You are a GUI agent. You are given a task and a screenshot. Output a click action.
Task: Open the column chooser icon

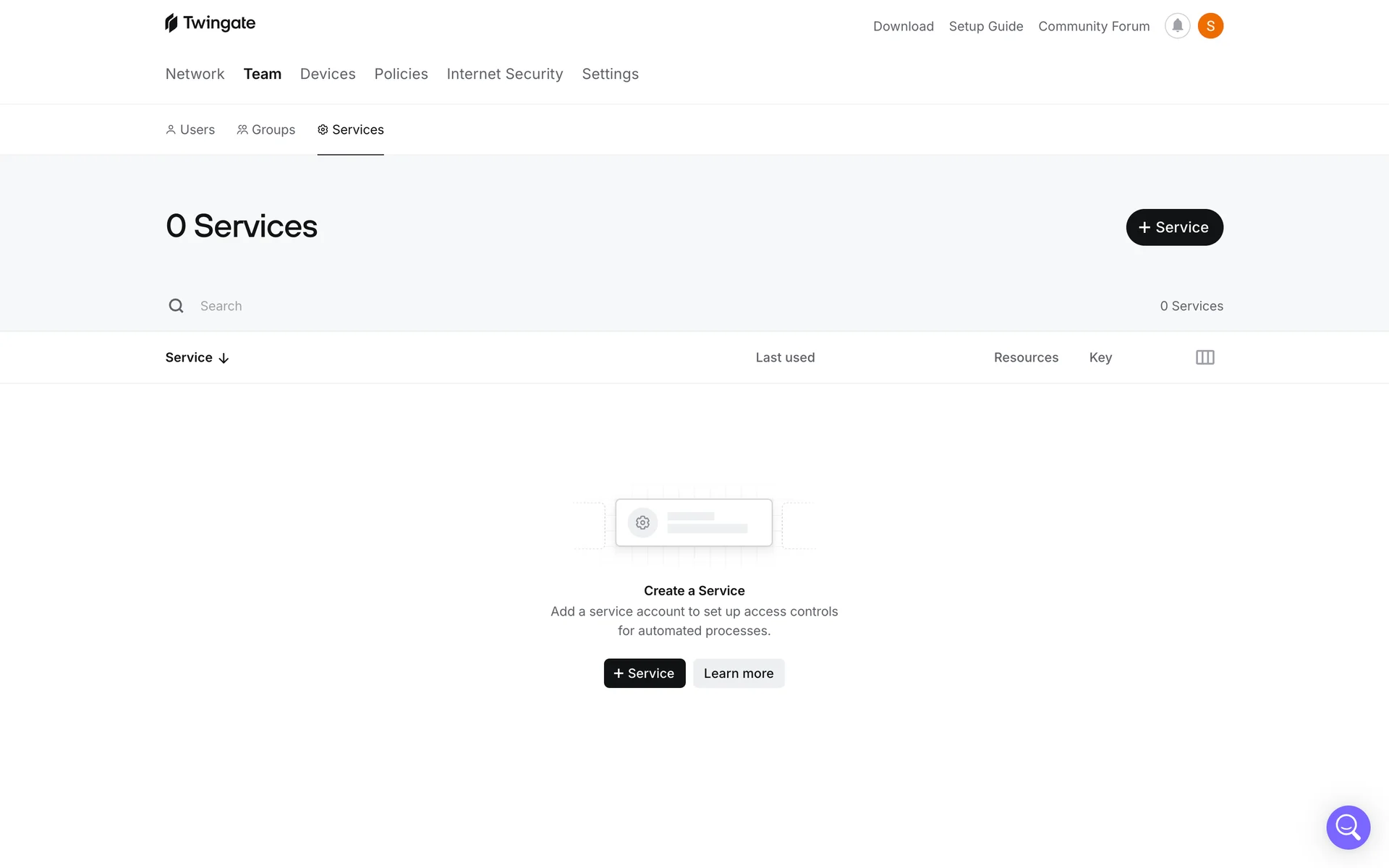coord(1205,357)
